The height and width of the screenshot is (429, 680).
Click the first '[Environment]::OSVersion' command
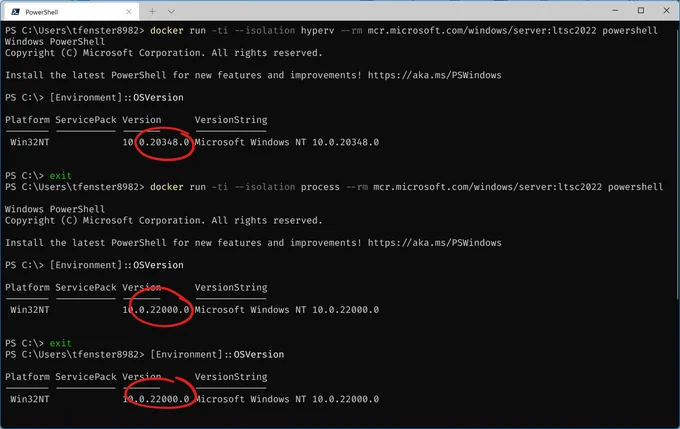pos(116,98)
